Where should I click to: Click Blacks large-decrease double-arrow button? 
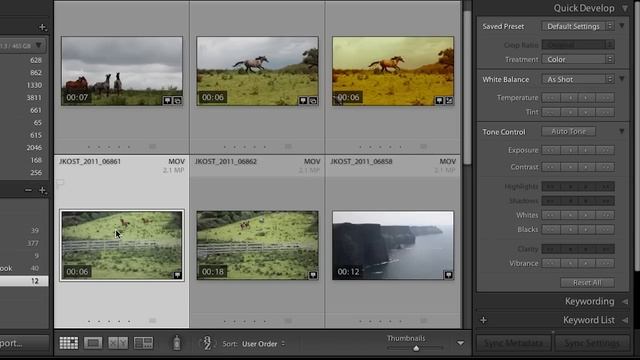551,229
